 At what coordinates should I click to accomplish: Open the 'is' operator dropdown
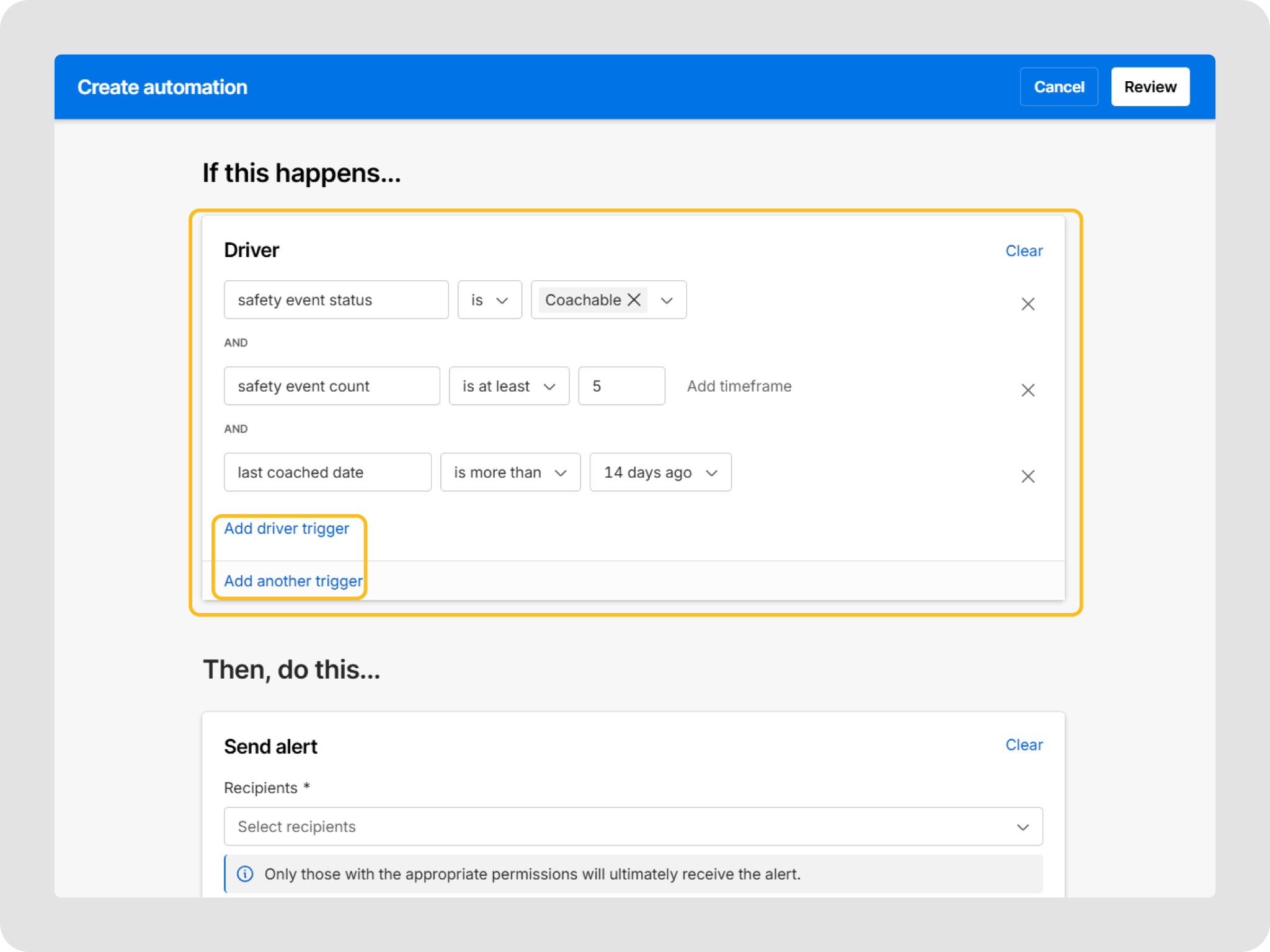coord(489,300)
